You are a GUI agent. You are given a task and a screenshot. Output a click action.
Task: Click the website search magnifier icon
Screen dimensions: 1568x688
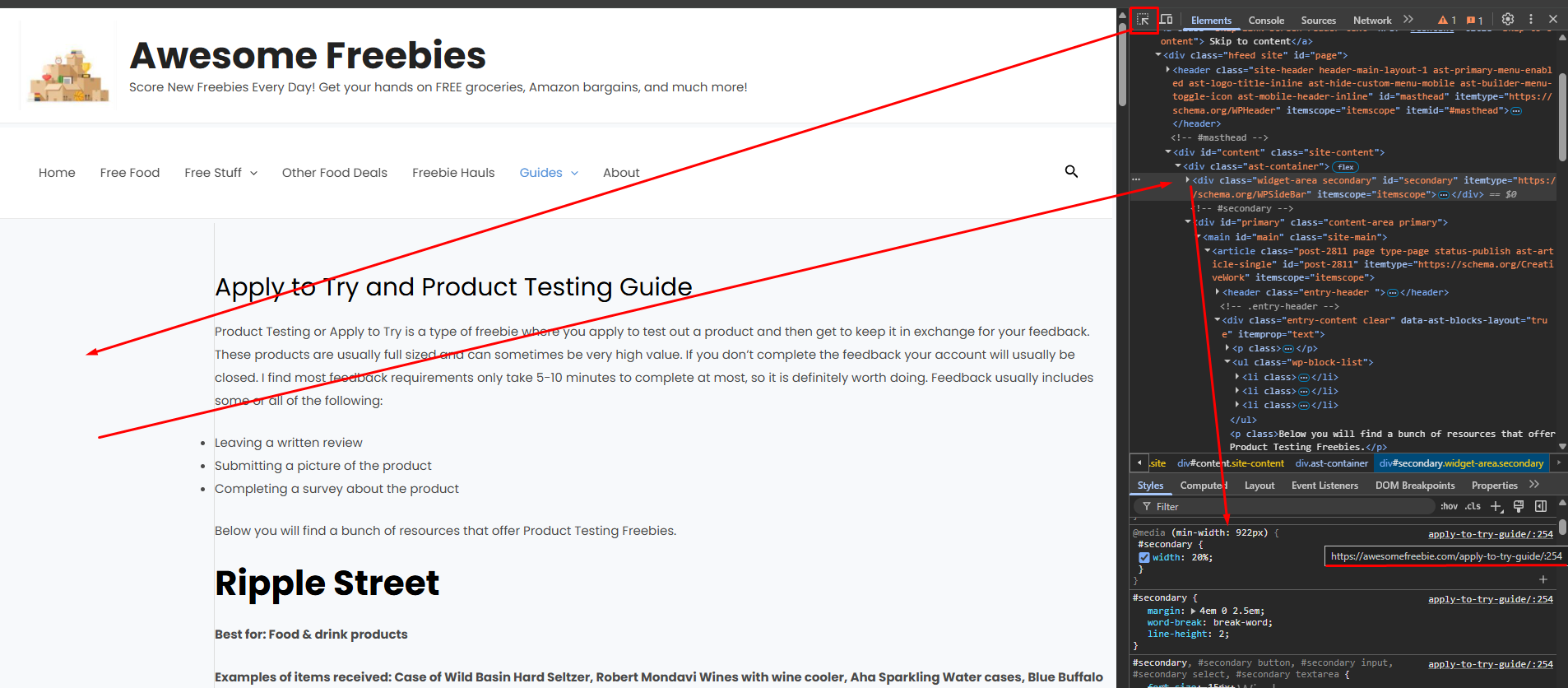pyautogui.click(x=1071, y=171)
